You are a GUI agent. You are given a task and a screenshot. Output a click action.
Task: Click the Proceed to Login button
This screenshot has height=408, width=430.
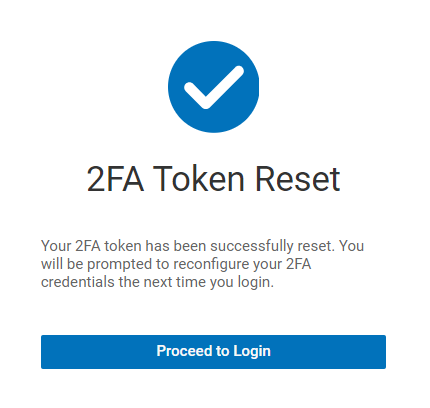(x=213, y=352)
